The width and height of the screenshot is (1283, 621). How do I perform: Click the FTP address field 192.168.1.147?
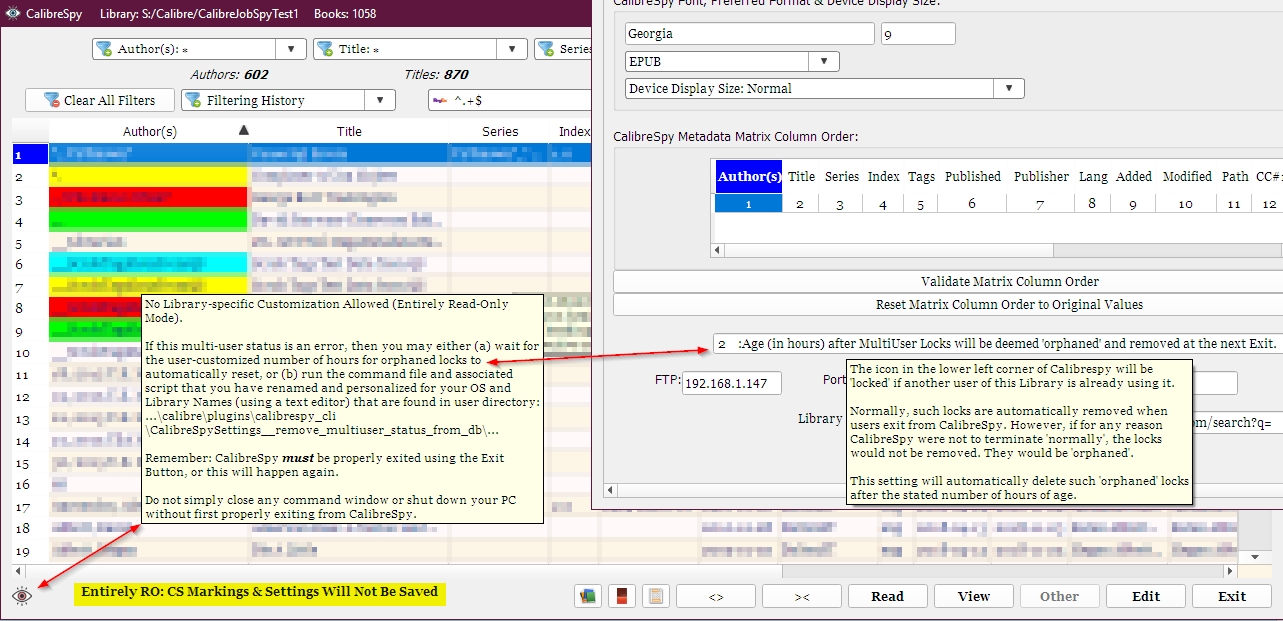pyautogui.click(x=732, y=383)
